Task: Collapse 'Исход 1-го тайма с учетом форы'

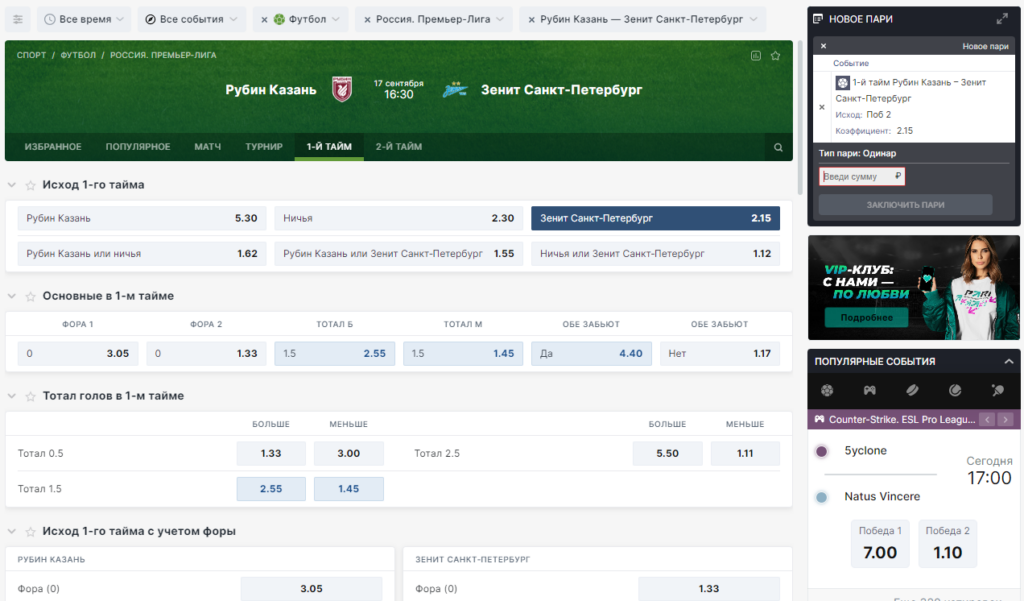Action: pos(12,531)
